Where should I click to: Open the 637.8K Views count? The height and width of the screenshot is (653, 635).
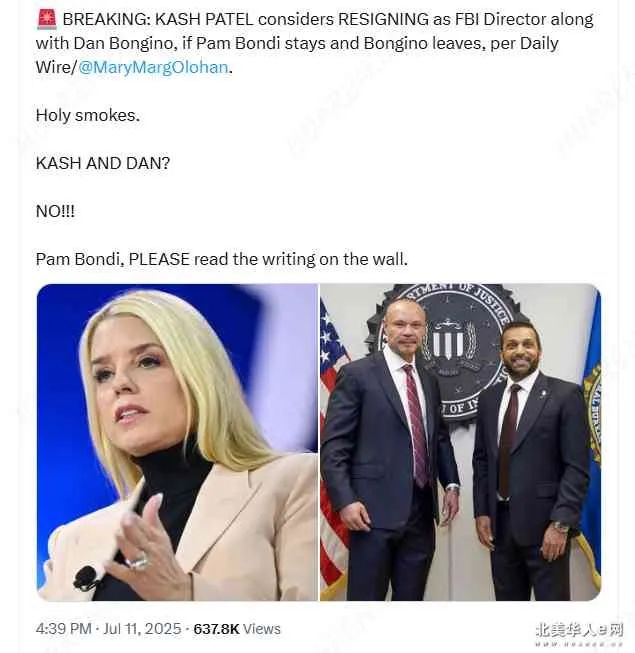[237, 628]
